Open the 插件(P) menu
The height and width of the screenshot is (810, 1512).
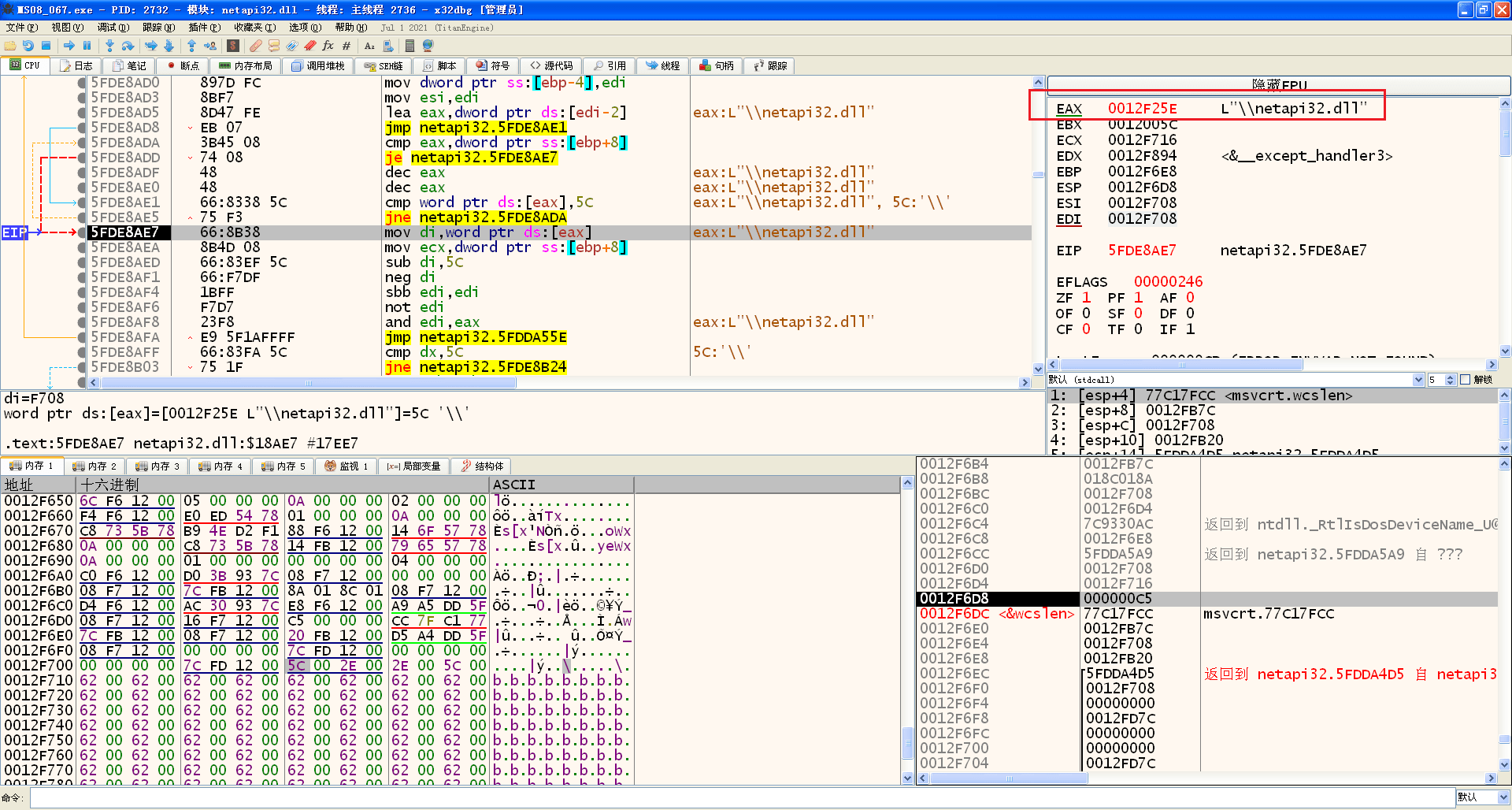[x=204, y=28]
